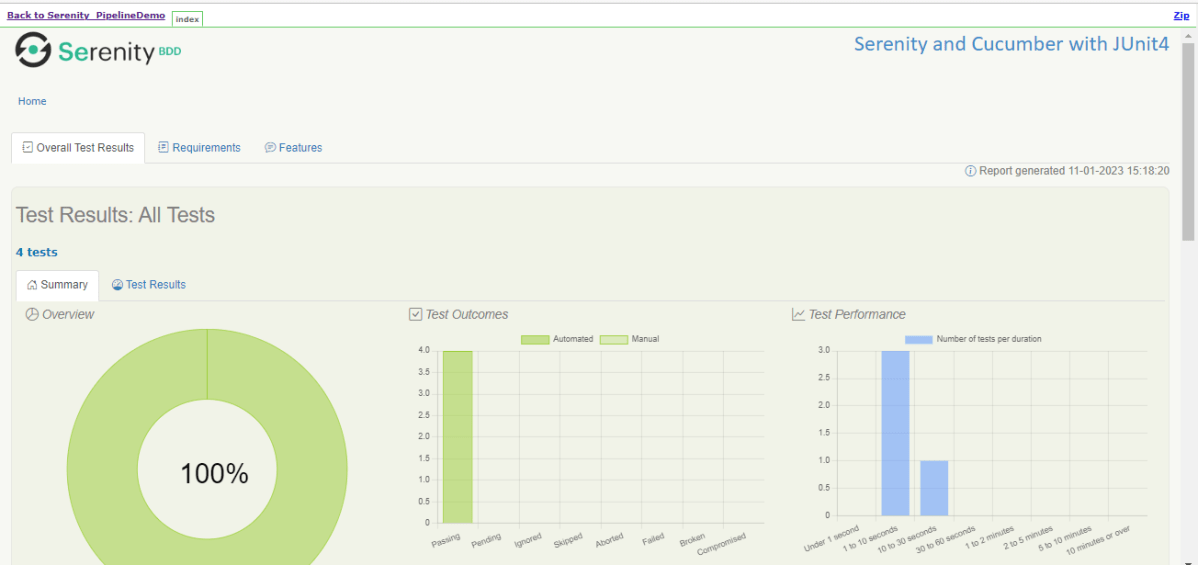Click the Home breadcrumb link
The height and width of the screenshot is (565, 1198).
tap(32, 101)
